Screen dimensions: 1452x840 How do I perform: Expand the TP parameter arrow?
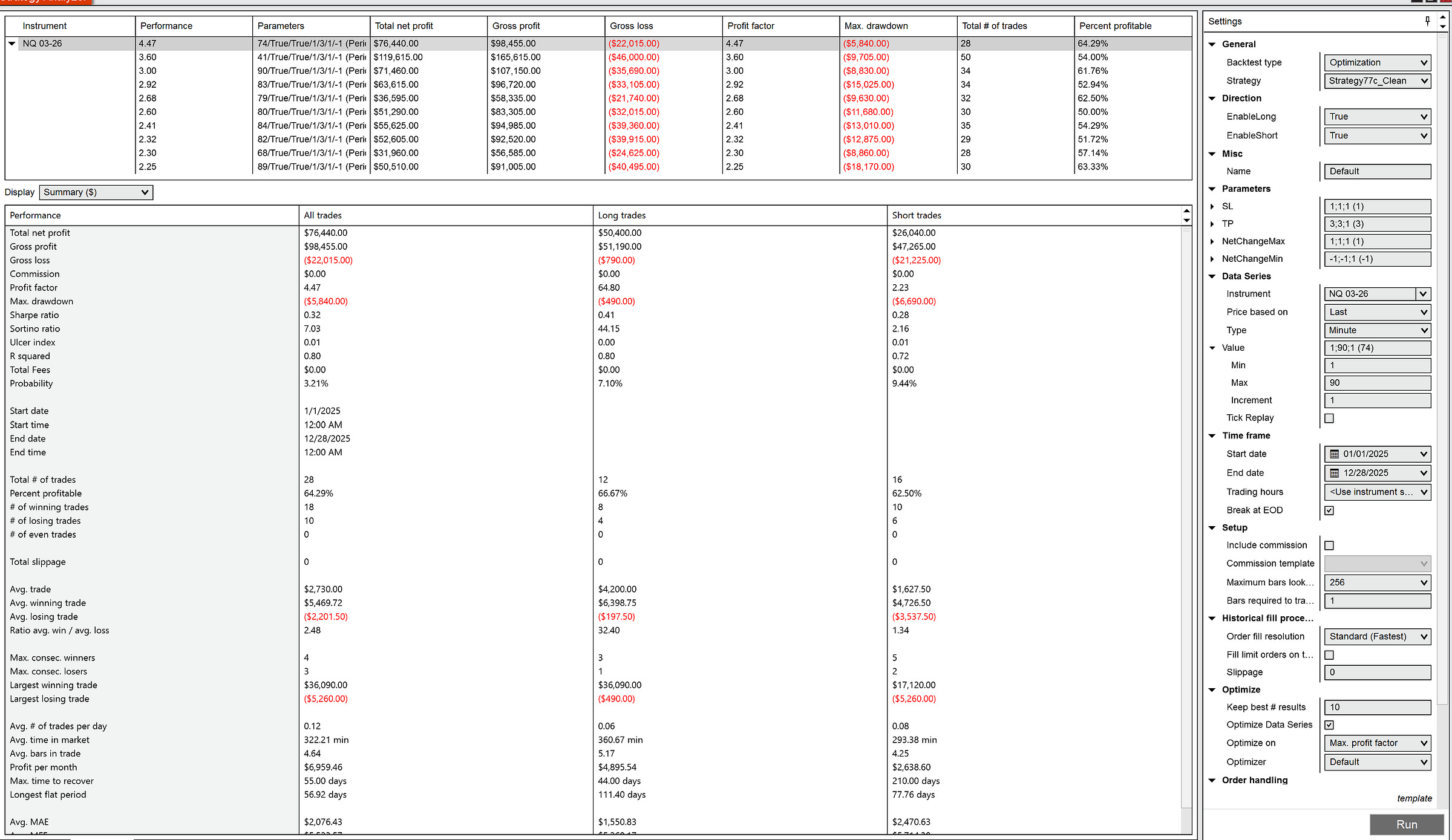coord(1212,224)
